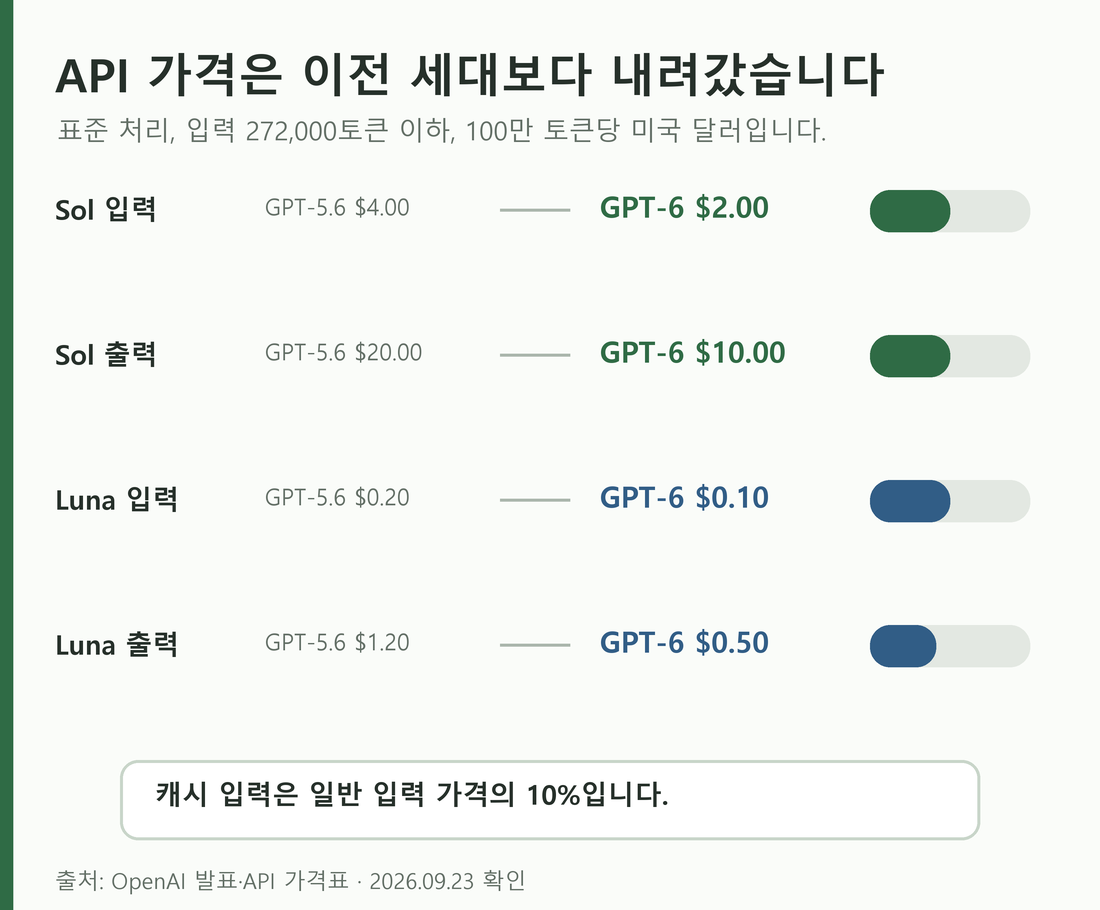Click the GPT-5.6 $20.00 old price
1100x910 pixels.
pyautogui.click(x=343, y=352)
